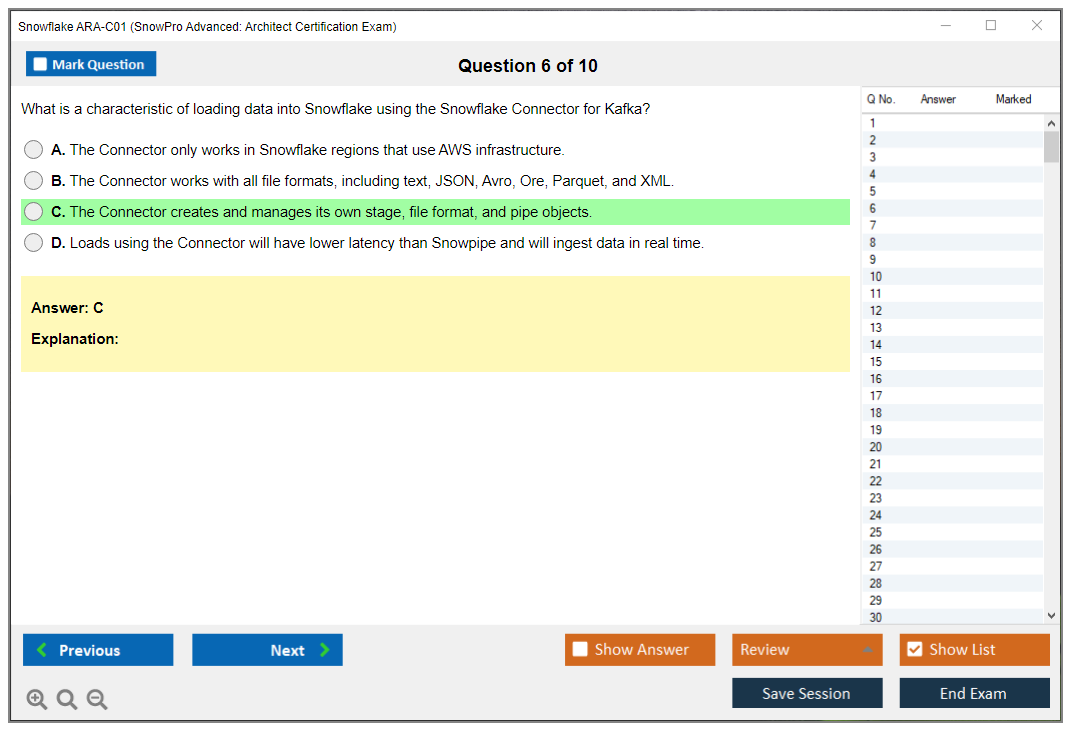Viewport: 1075px width, 735px height.
Task: Select question 25 in the list
Action: [876, 532]
